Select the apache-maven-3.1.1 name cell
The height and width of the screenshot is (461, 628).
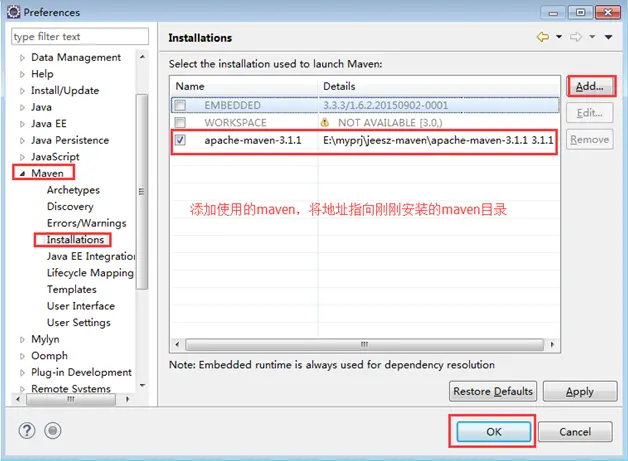(253, 140)
